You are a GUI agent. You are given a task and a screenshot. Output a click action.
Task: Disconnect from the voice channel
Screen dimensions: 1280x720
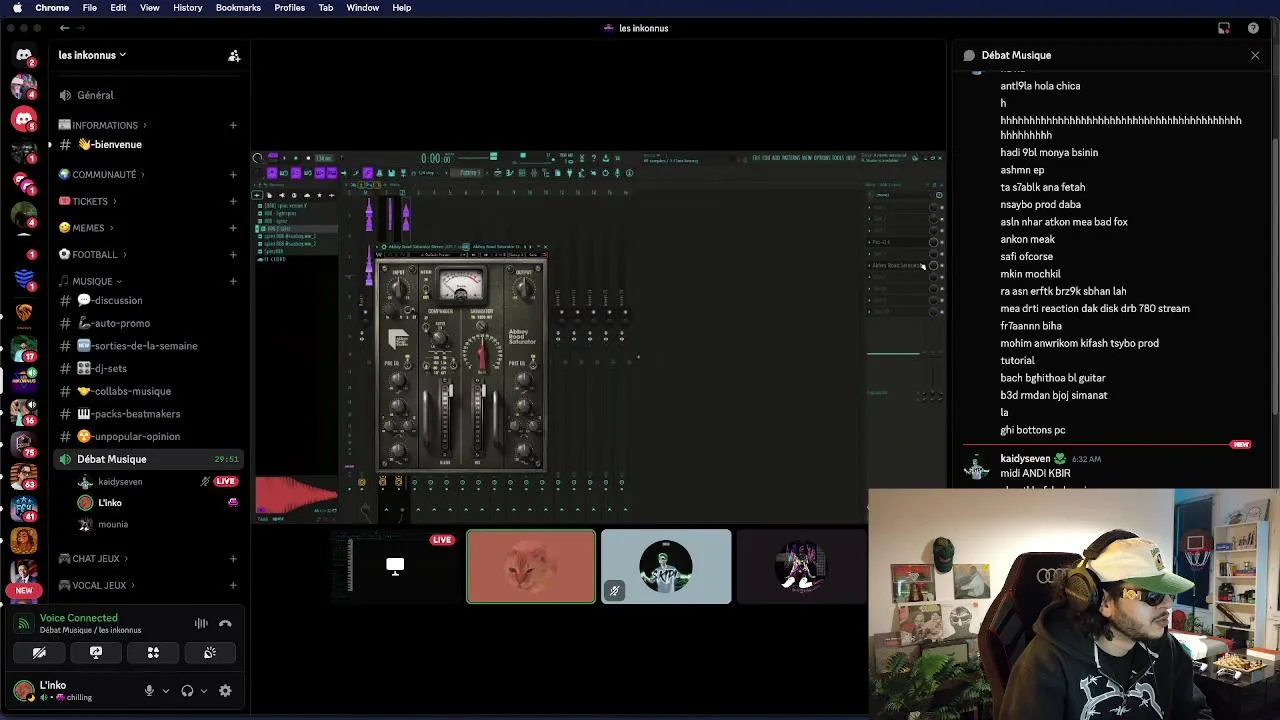coord(225,623)
